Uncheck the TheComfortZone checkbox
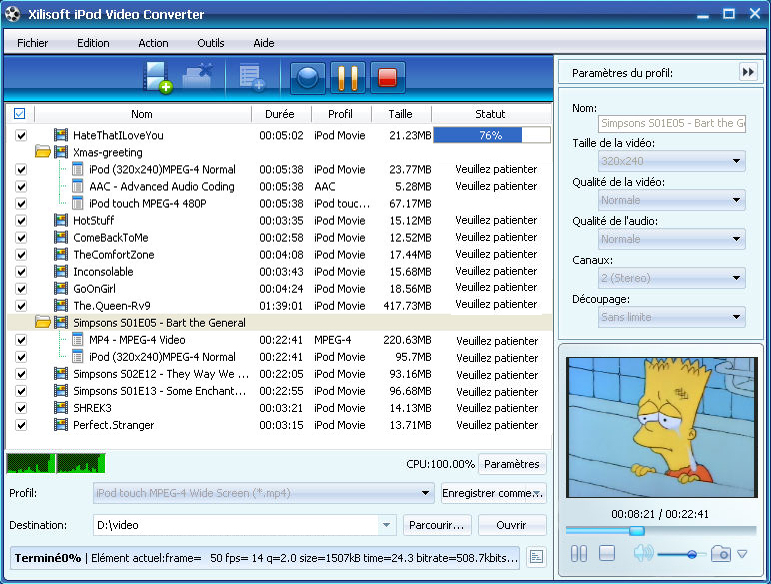Viewport: 771px width, 584px height. pos(21,255)
